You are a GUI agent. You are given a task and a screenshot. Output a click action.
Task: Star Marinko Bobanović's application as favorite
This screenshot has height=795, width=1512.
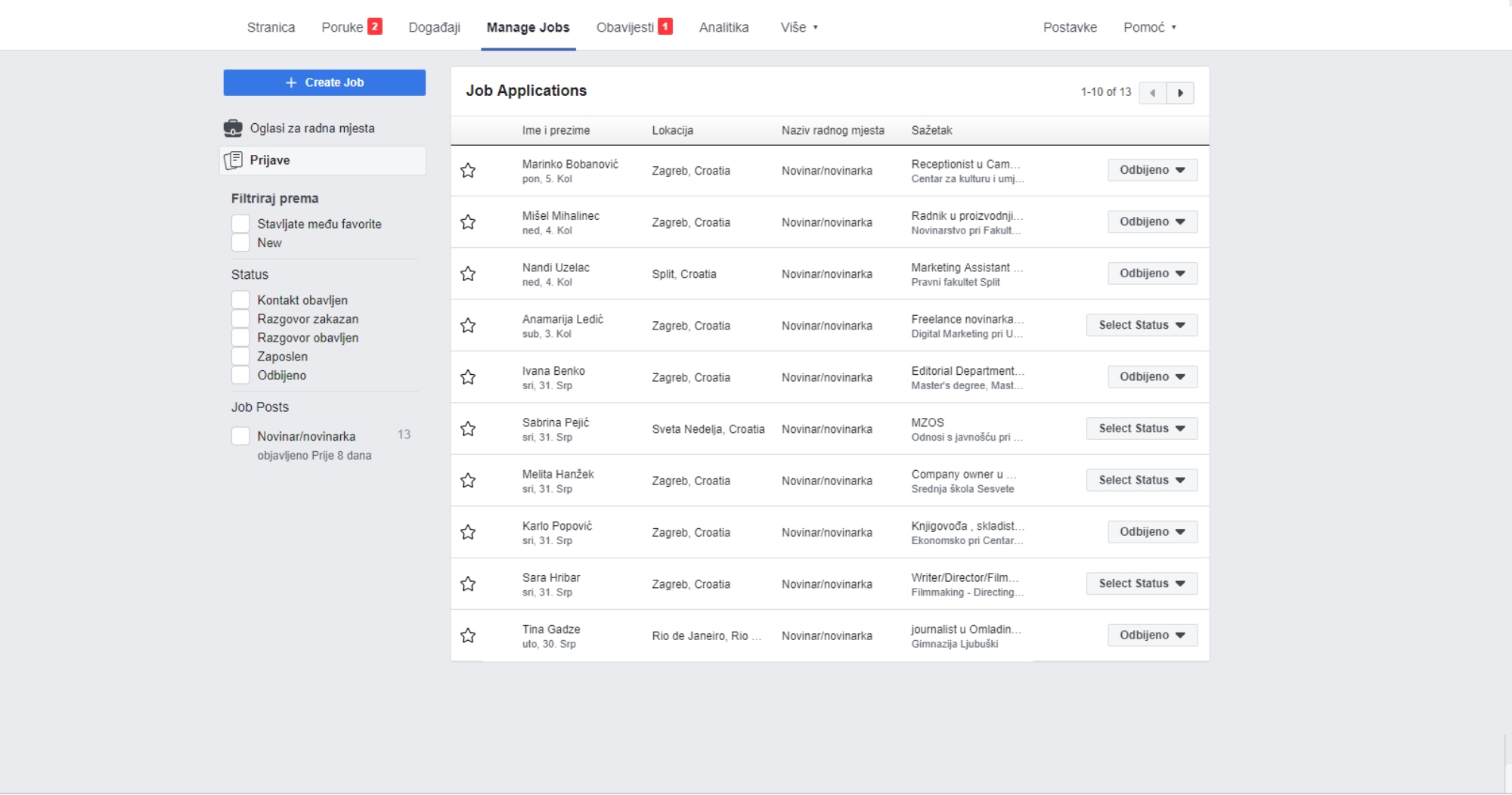pyautogui.click(x=468, y=171)
